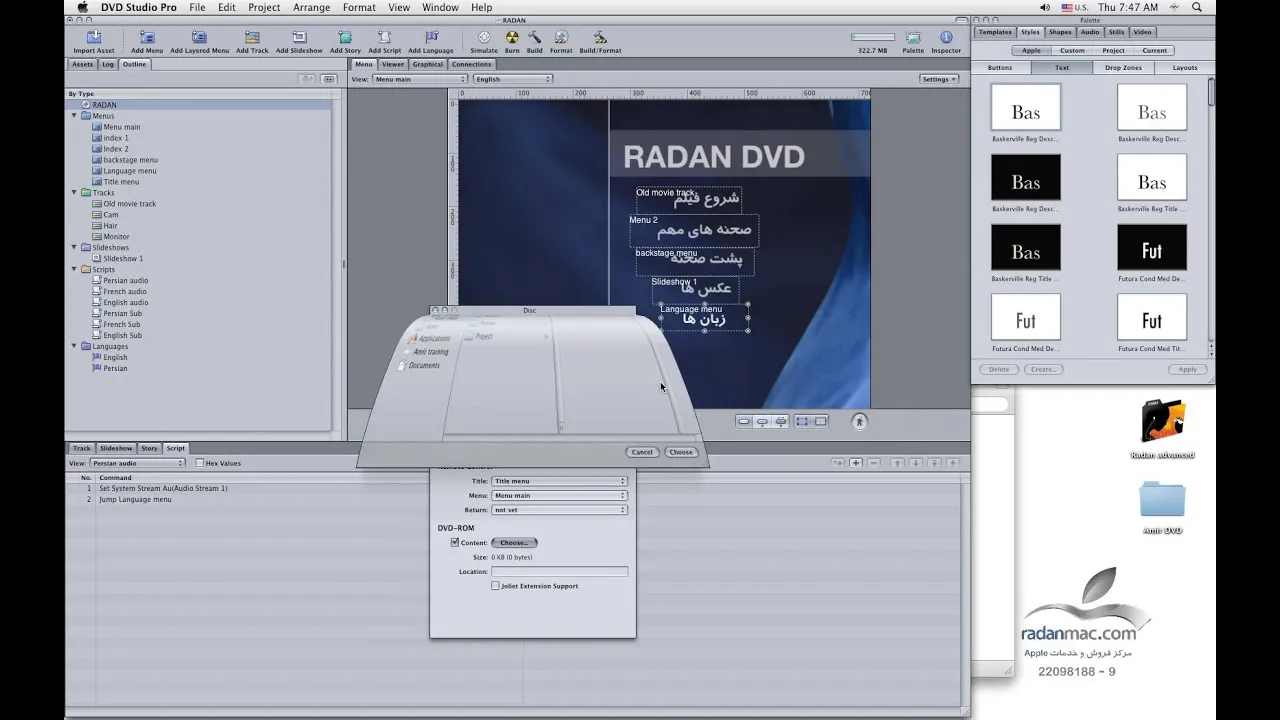Uncheck the DVD-ROM Content checkbox
Screen dimensions: 1280x720
pos(455,542)
